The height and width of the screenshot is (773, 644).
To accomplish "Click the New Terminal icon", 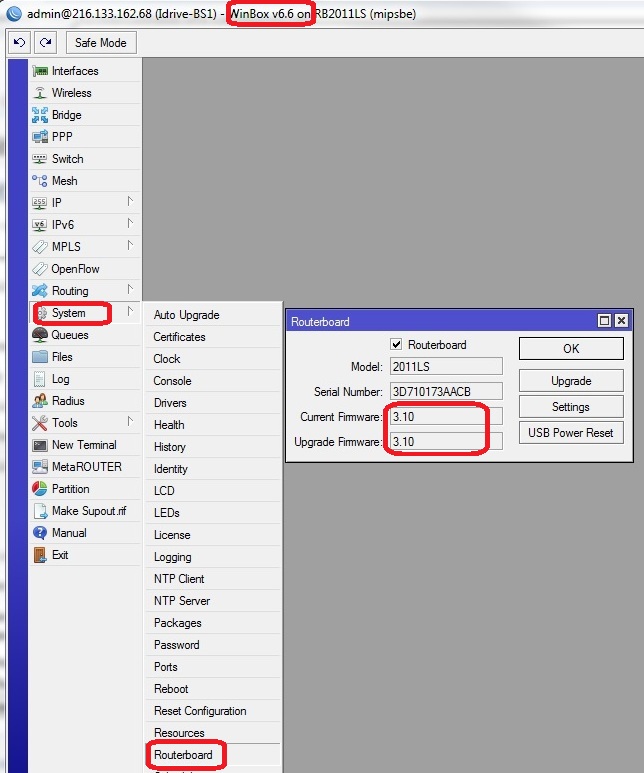I will 40,445.
